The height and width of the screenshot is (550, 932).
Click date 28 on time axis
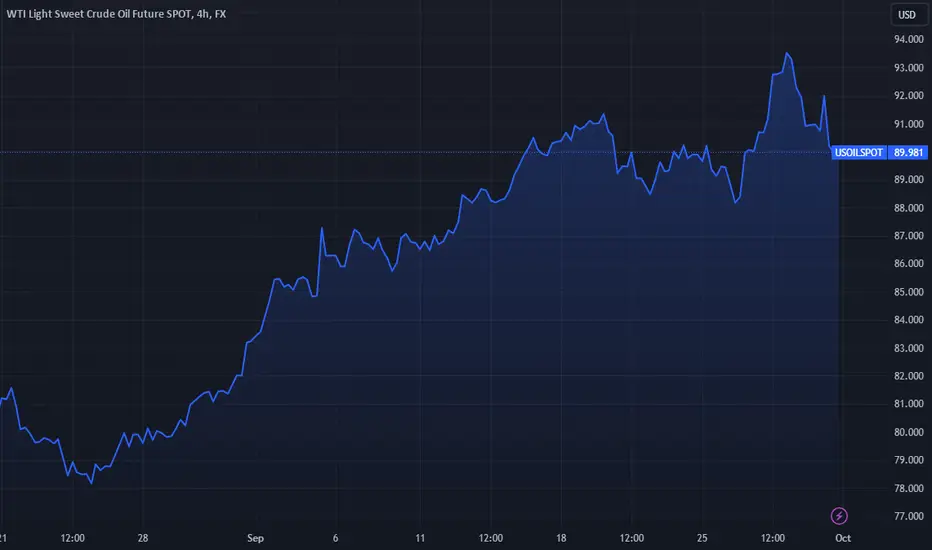pyautogui.click(x=143, y=538)
